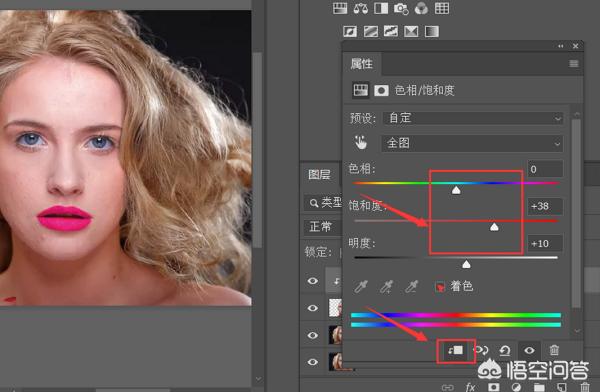The height and width of the screenshot is (392, 600).
Task: Reset adjustment to defaults
Action: 505,350
